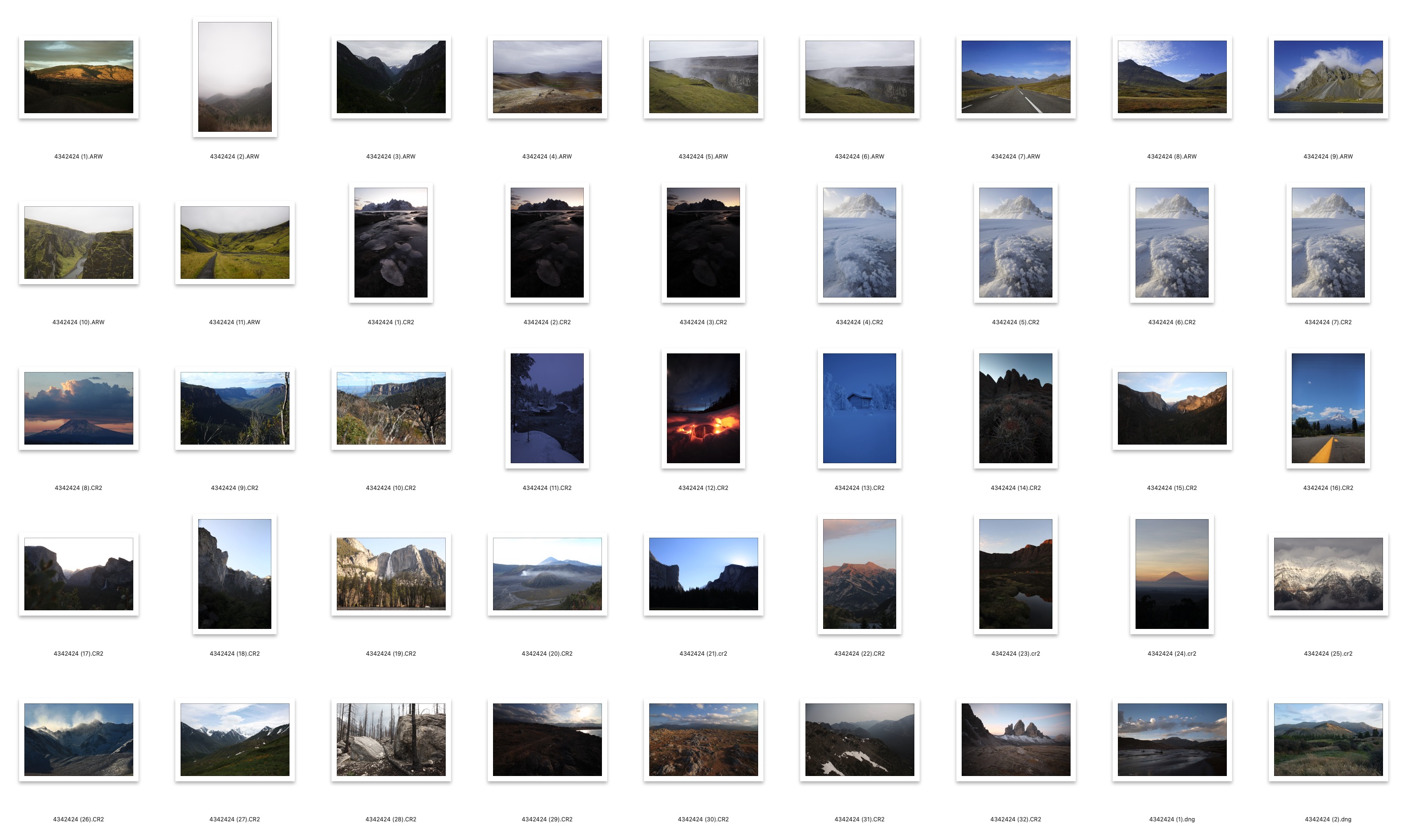The width and height of the screenshot is (1405, 840).
Task: Click the canyon river photo 4342424 (10).ARW
Action: pos(79,242)
